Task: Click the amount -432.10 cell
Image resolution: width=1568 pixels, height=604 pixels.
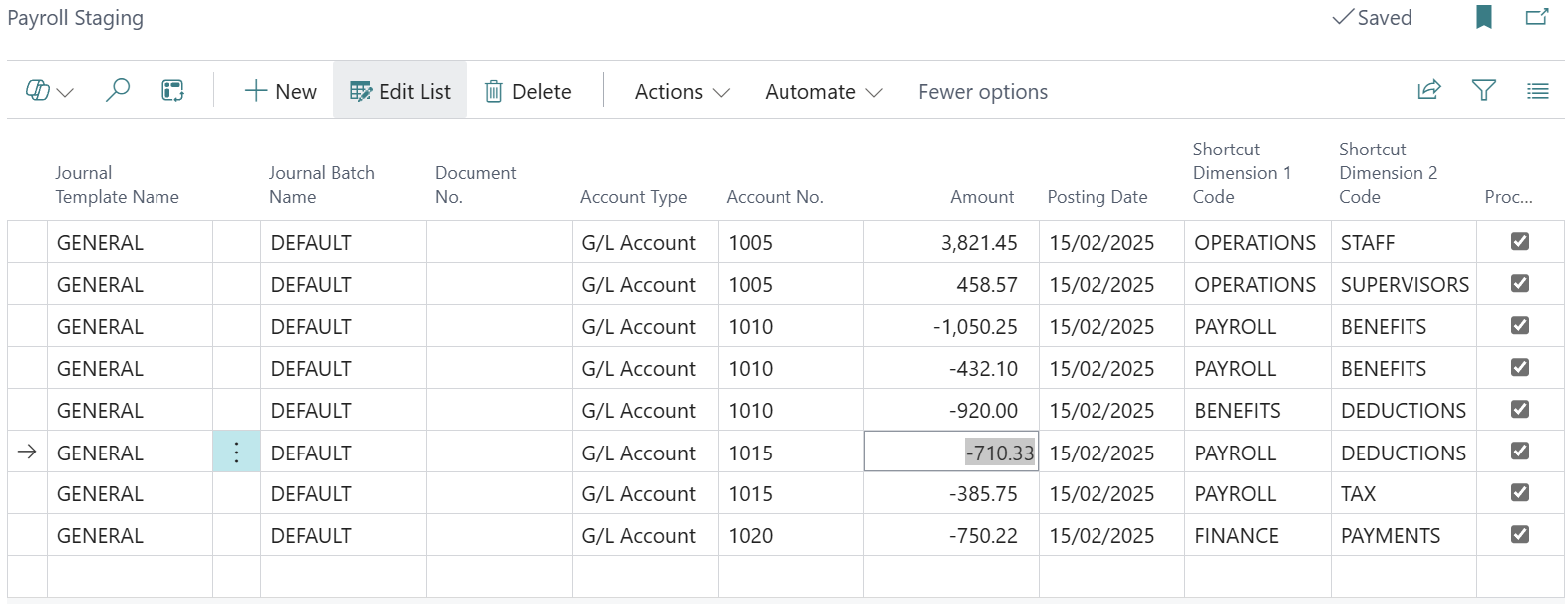Action: (x=951, y=368)
